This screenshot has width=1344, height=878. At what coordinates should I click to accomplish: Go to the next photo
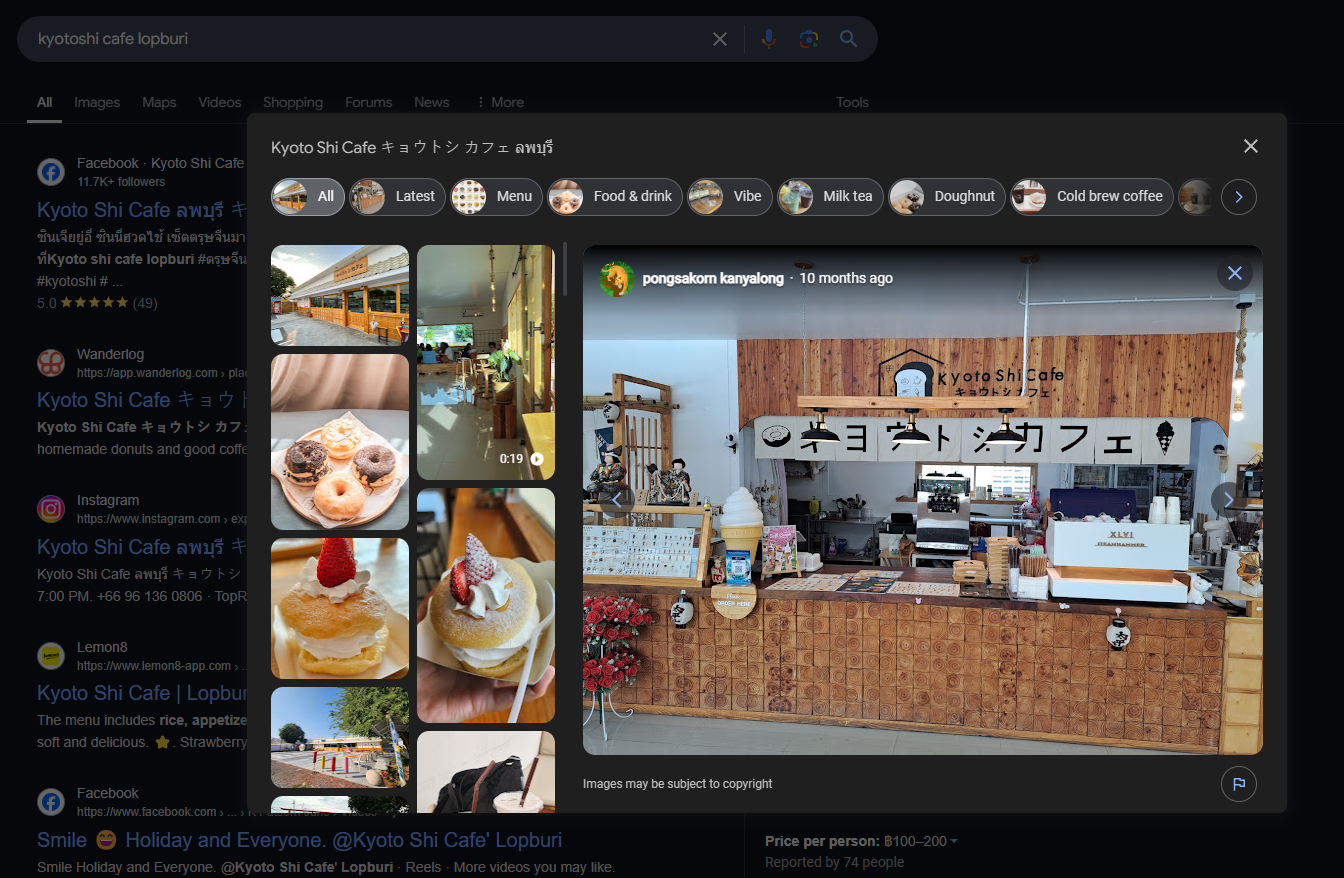point(1228,499)
